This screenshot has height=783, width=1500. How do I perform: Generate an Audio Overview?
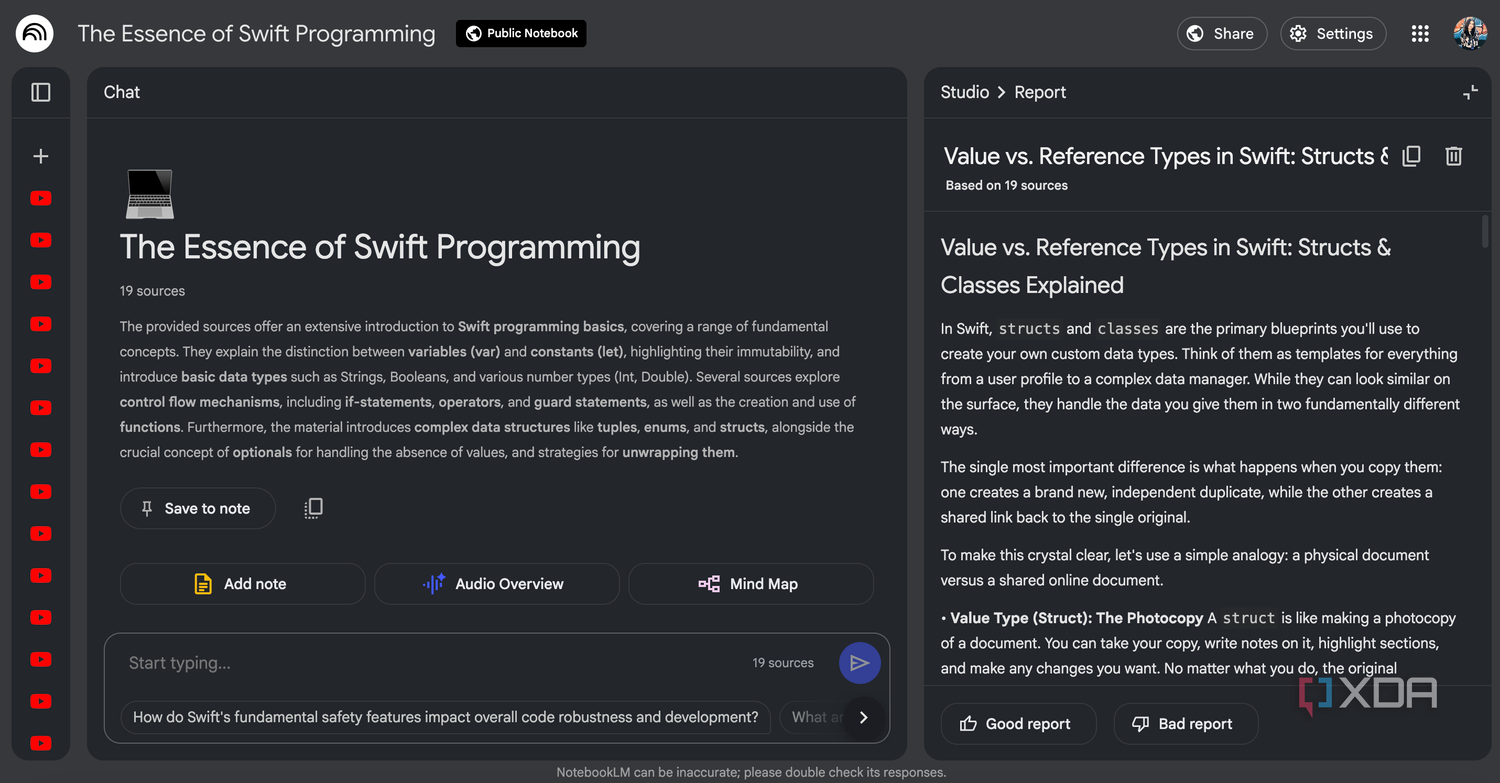497,584
